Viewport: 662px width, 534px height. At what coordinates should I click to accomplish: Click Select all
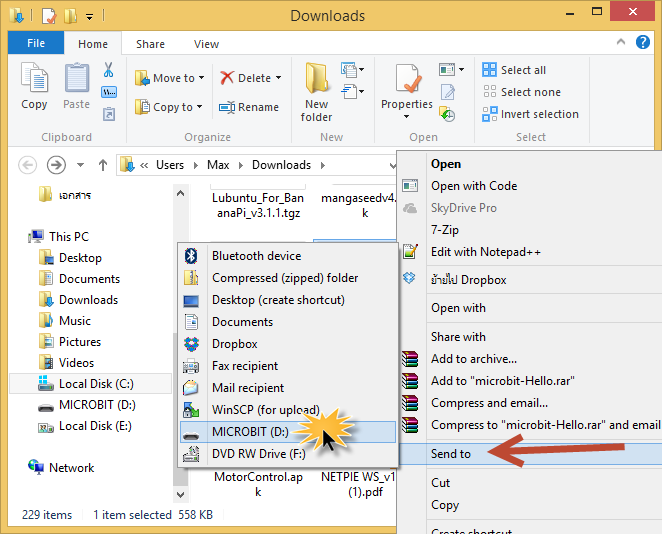coord(514,70)
